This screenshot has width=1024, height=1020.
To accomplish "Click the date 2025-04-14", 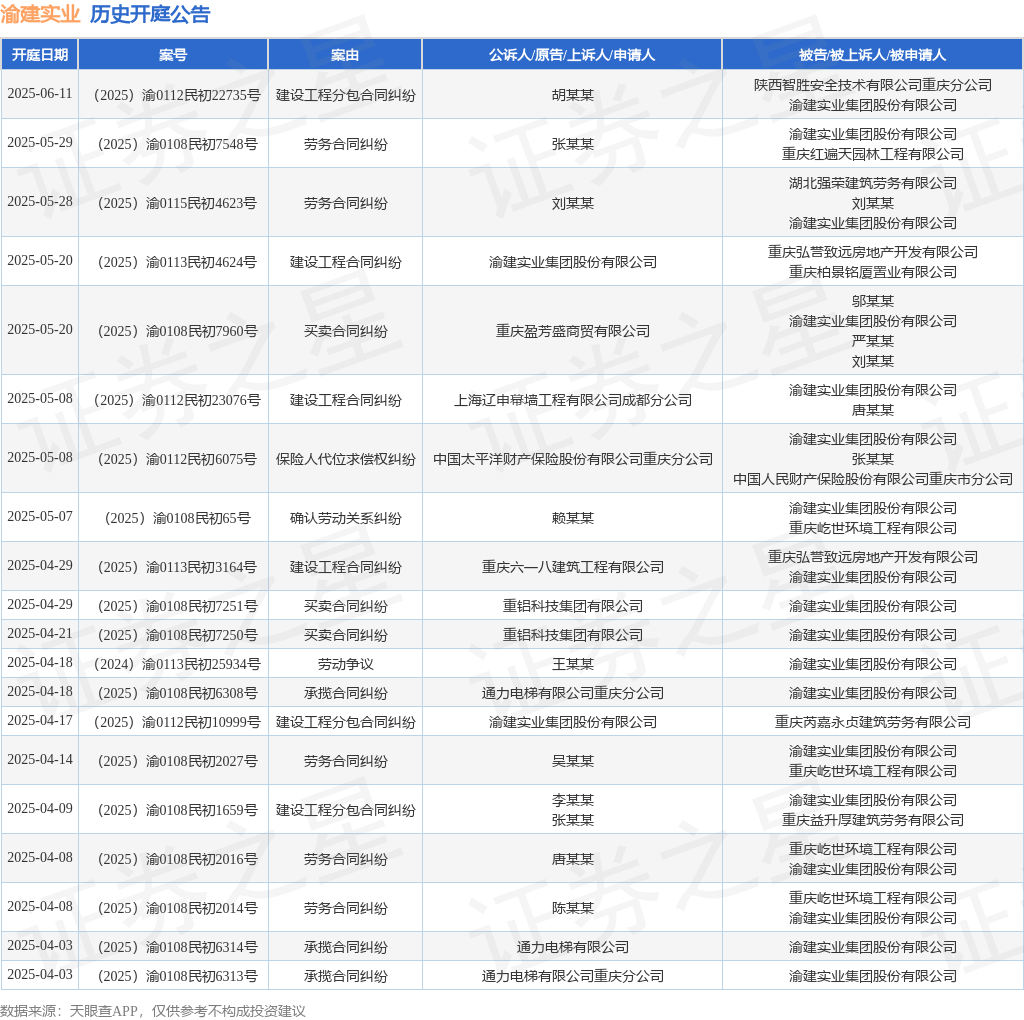I will point(40,759).
